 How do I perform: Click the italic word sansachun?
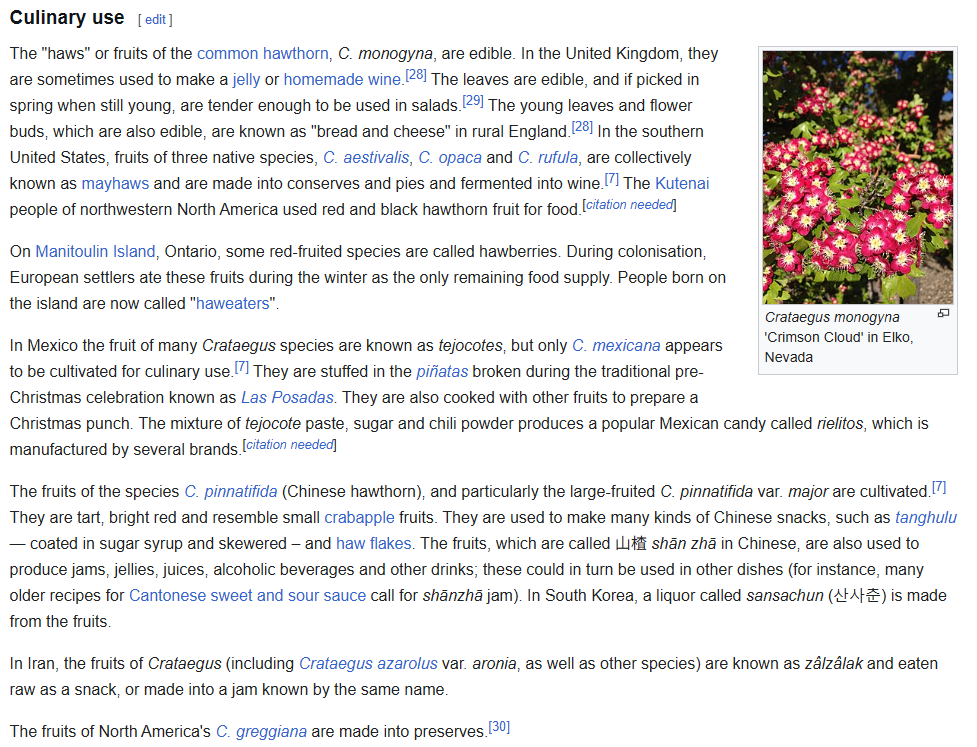(785, 596)
